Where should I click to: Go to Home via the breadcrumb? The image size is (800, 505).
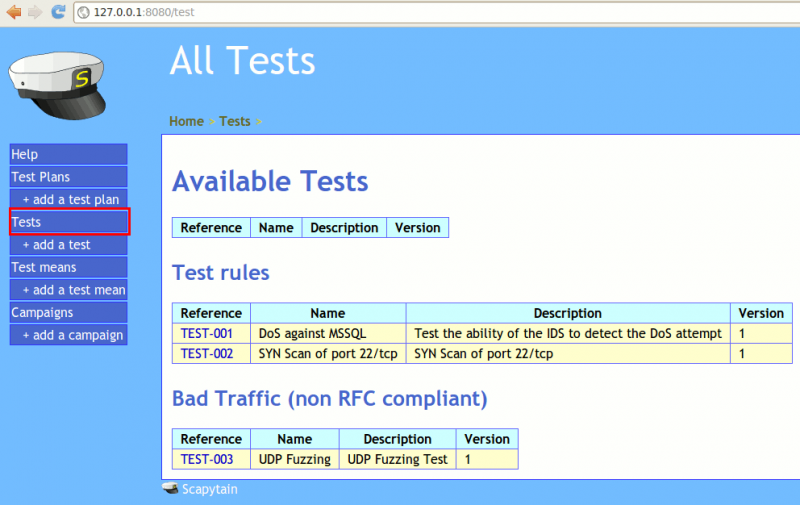click(186, 121)
